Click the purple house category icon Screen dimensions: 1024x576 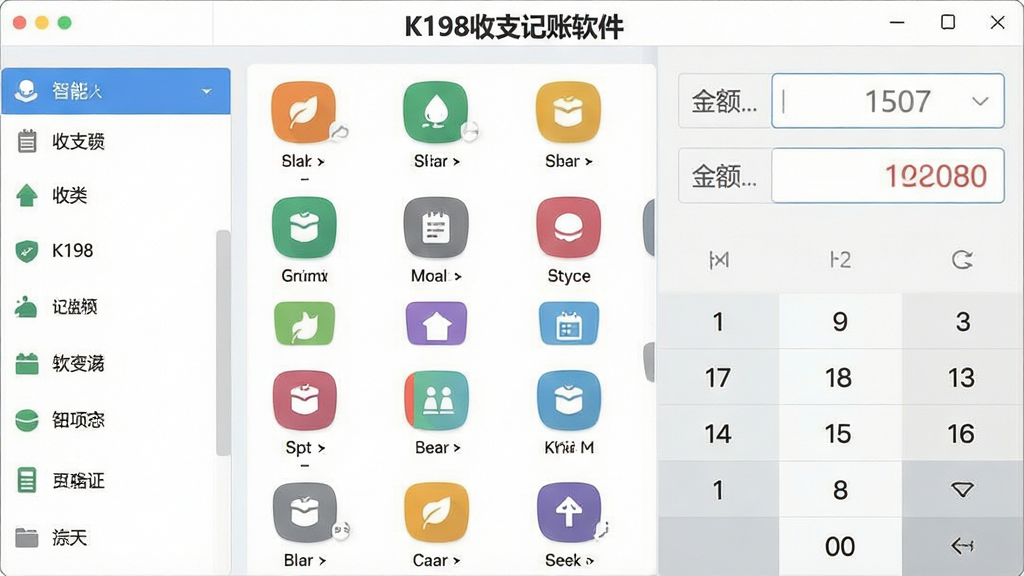436,323
